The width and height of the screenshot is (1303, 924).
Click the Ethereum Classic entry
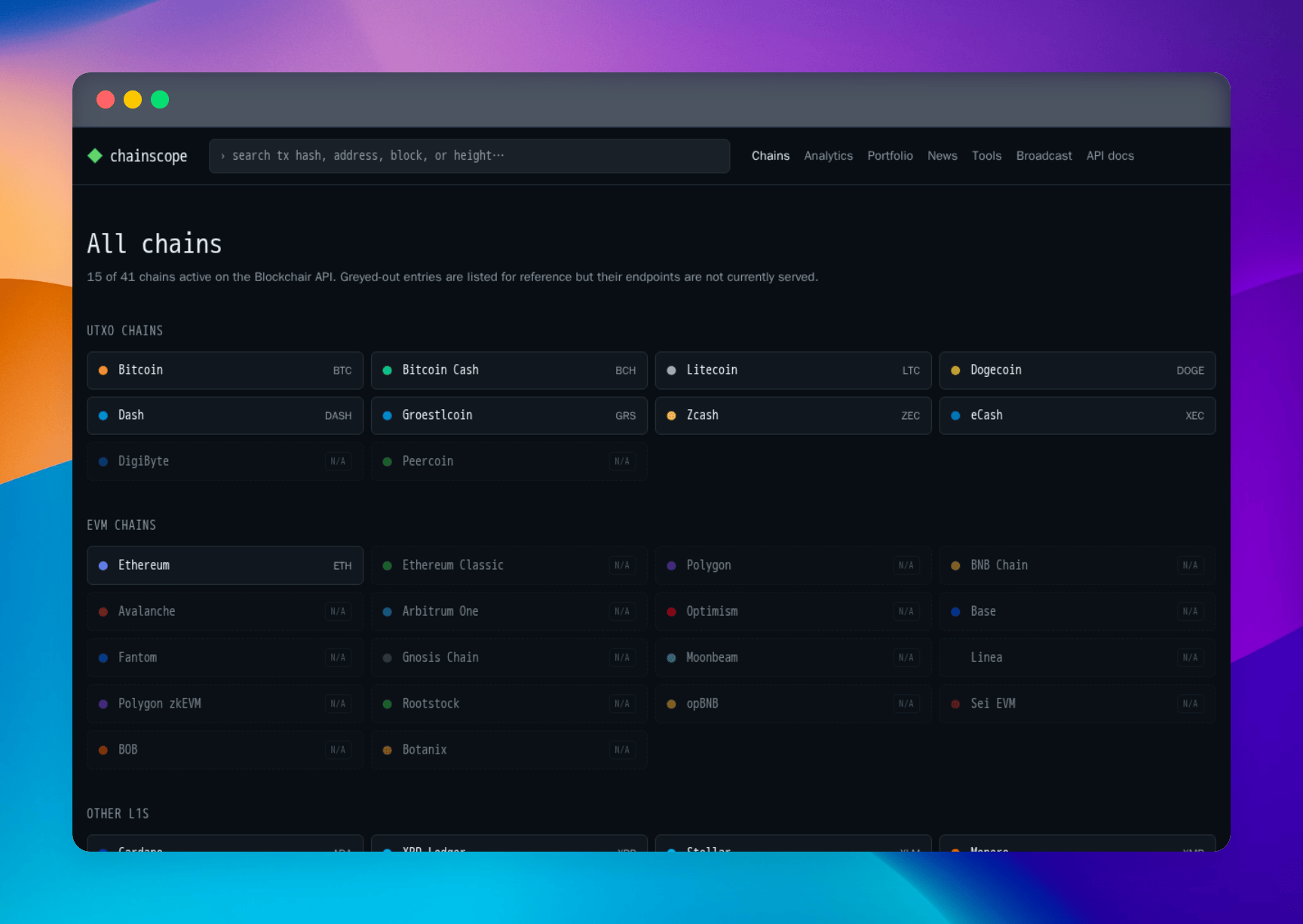509,565
